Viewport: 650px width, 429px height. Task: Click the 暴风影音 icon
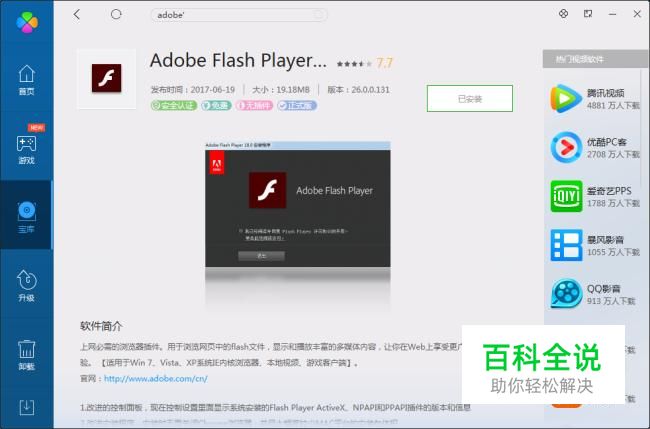[566, 245]
